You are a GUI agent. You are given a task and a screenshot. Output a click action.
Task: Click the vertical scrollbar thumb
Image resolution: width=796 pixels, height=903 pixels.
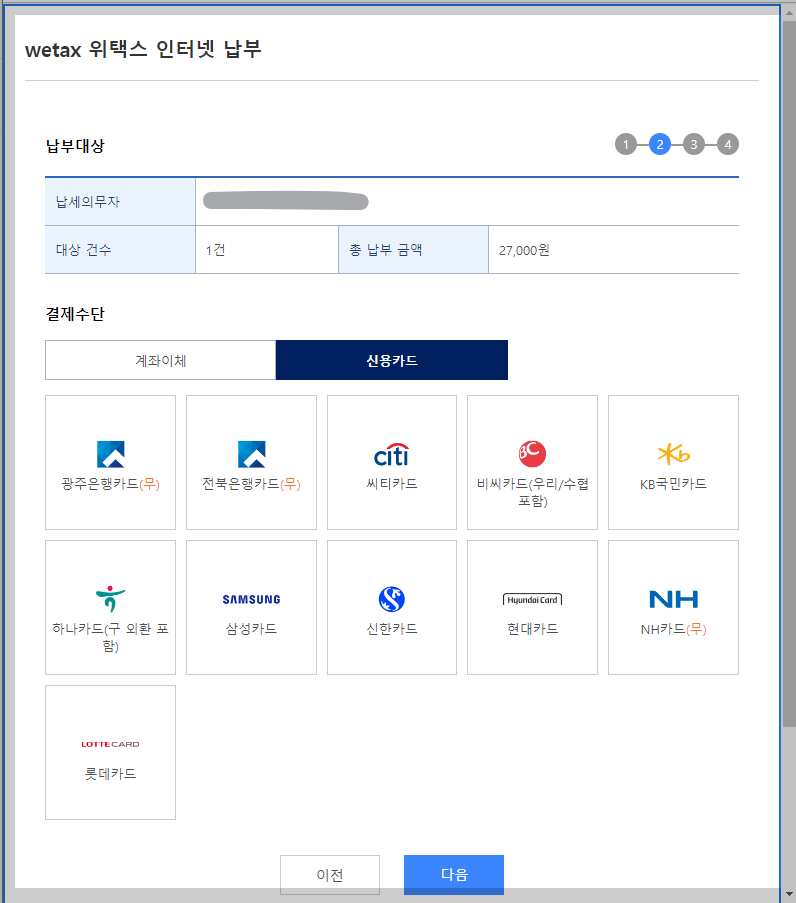coord(789,374)
